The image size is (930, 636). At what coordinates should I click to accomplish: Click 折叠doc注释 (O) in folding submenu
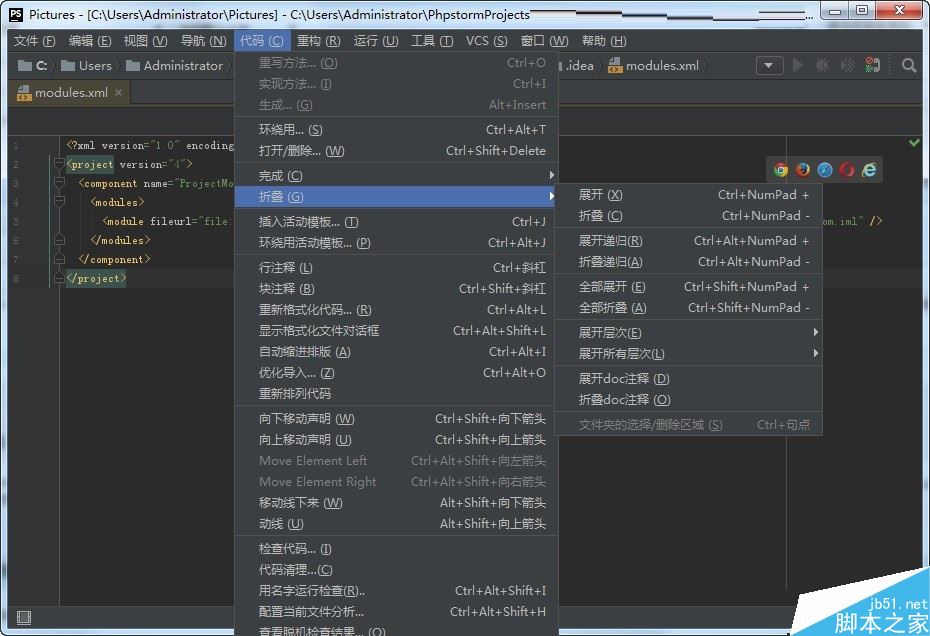pos(689,399)
